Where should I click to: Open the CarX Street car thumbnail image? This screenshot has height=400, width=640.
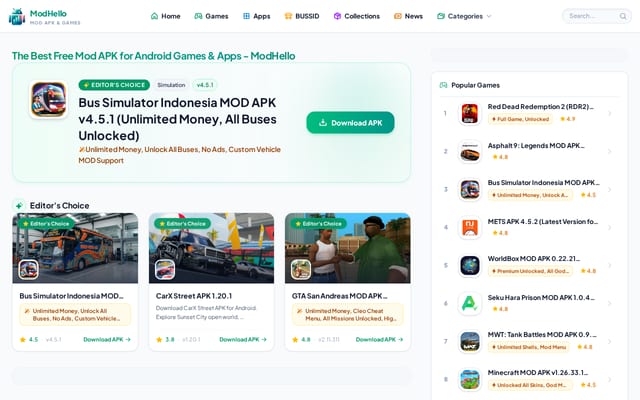pyautogui.click(x=211, y=248)
